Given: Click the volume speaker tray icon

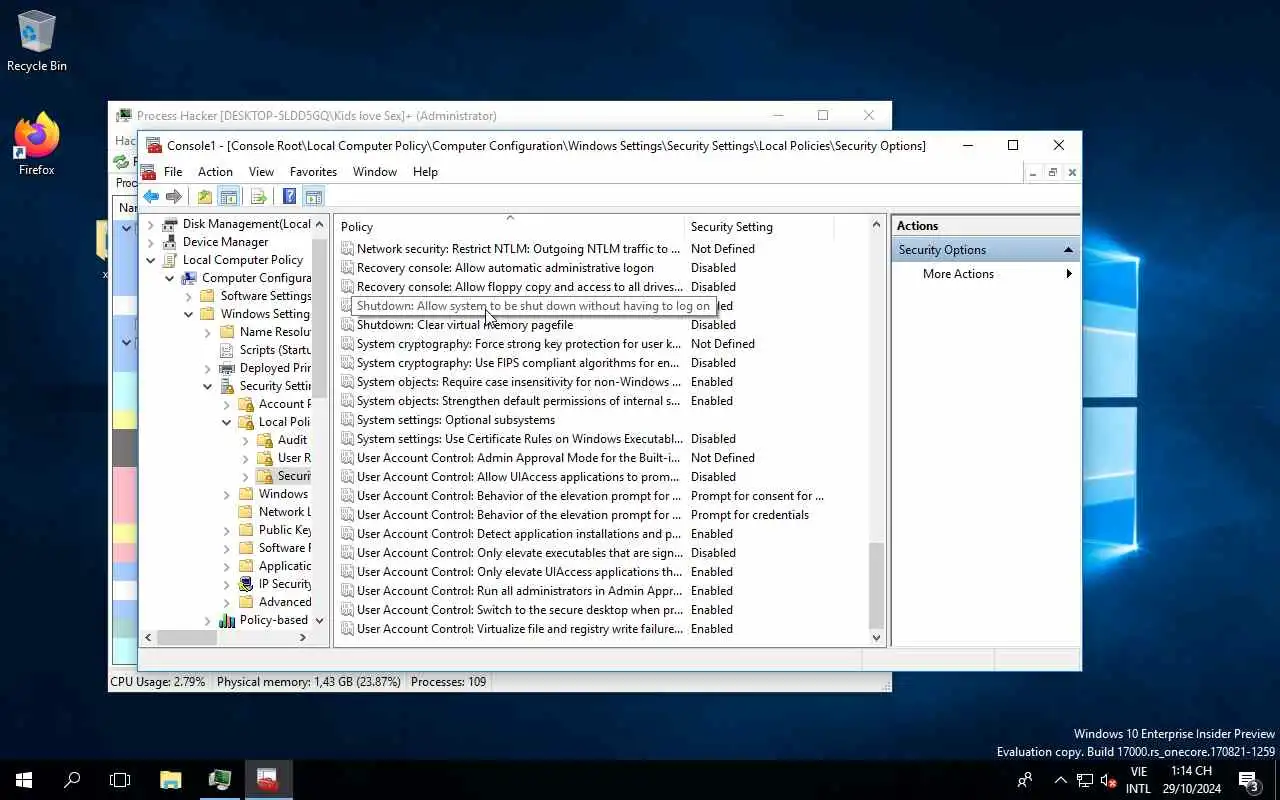Looking at the screenshot, I should [x=1108, y=780].
